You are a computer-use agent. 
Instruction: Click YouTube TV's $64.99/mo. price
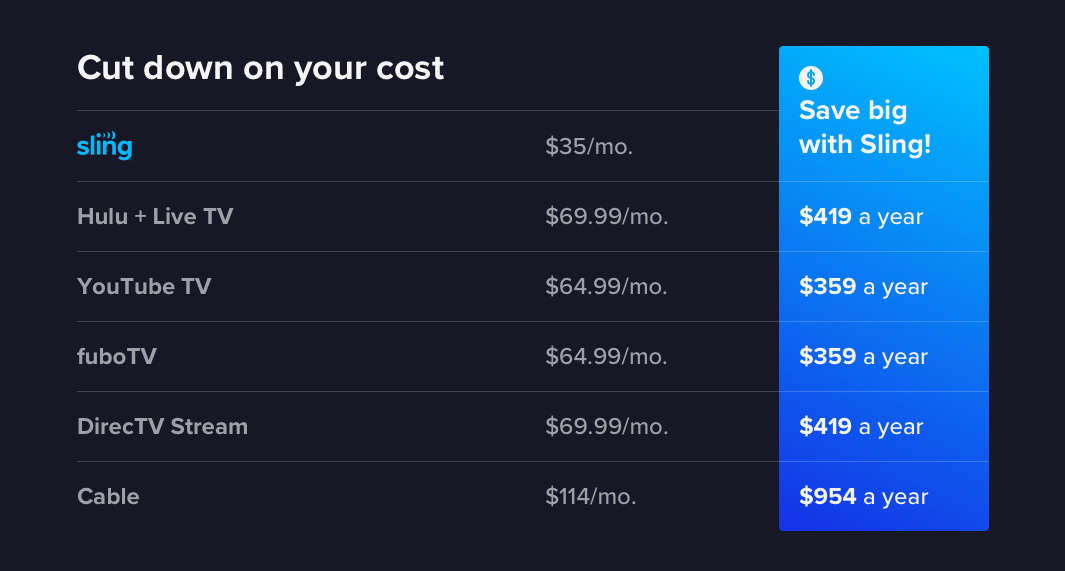(x=606, y=287)
